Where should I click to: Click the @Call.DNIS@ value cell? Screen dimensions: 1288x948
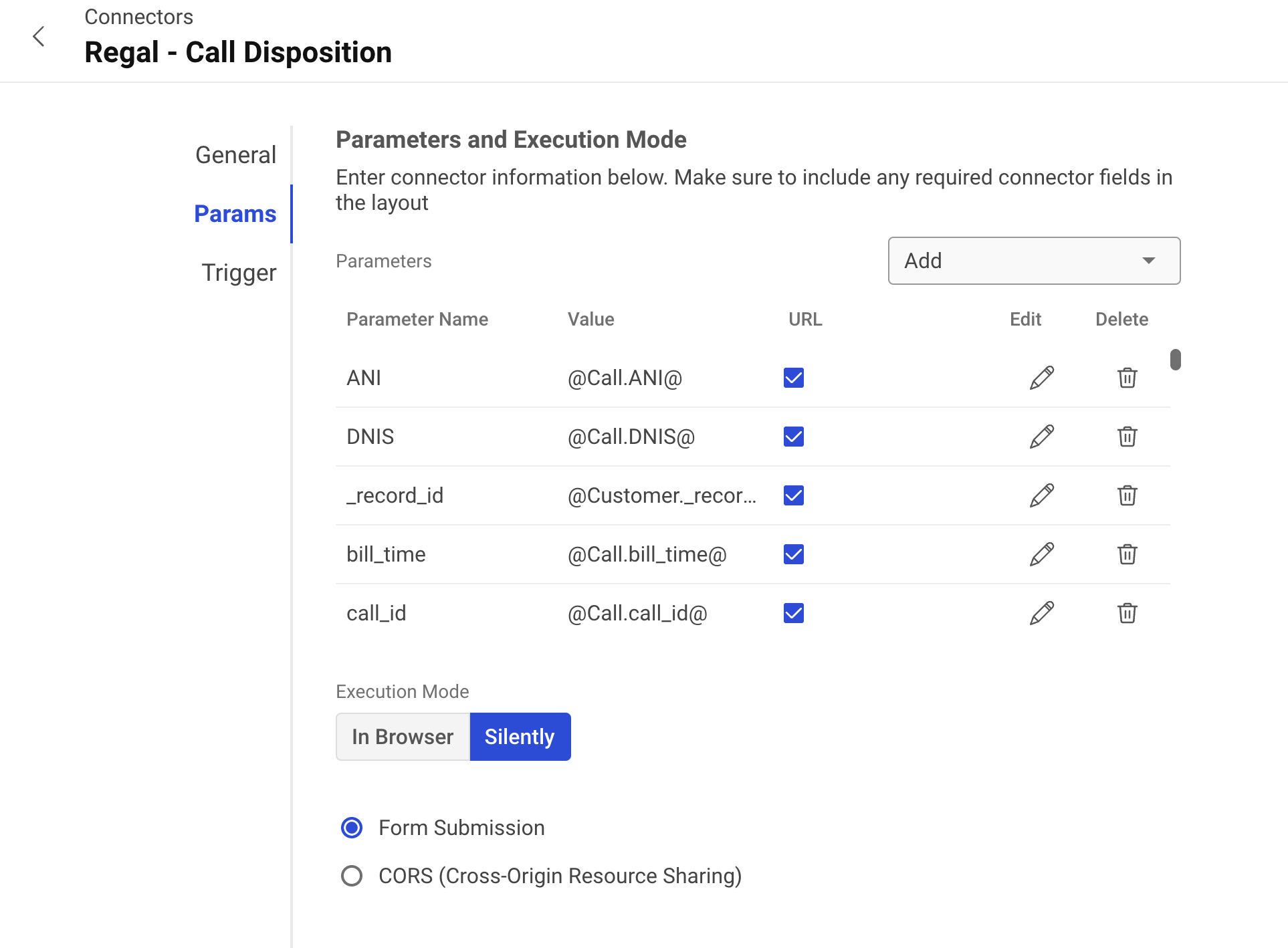point(631,437)
